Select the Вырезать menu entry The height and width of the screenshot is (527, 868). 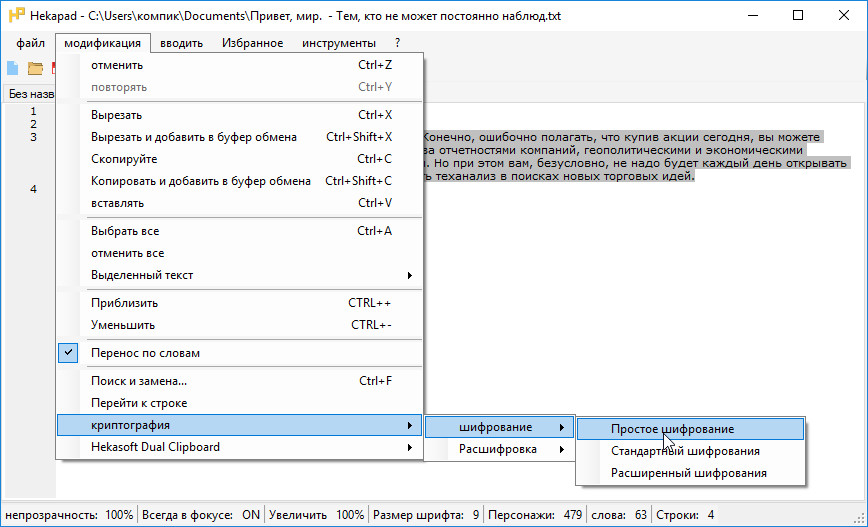[240, 115]
